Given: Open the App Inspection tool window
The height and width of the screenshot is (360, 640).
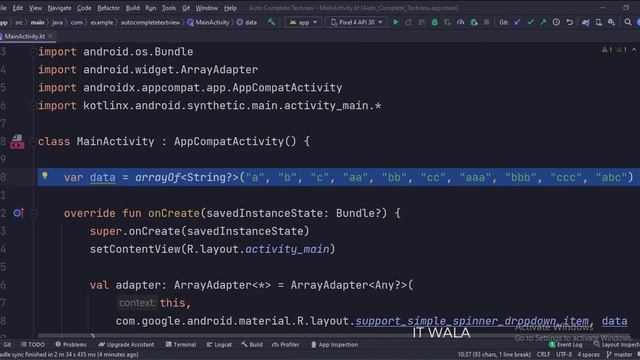Looking at the screenshot, I should click(334, 344).
